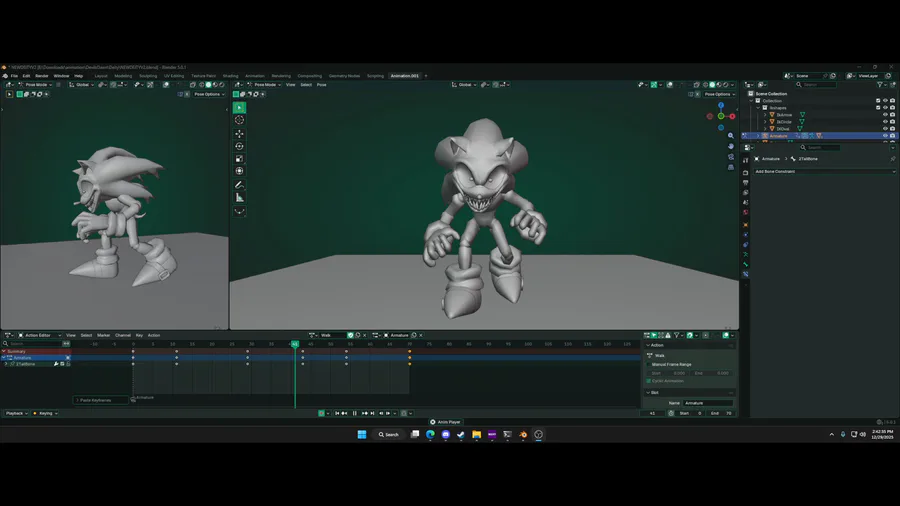
Task: Switch to the Shading workspace tab
Action: tap(230, 76)
